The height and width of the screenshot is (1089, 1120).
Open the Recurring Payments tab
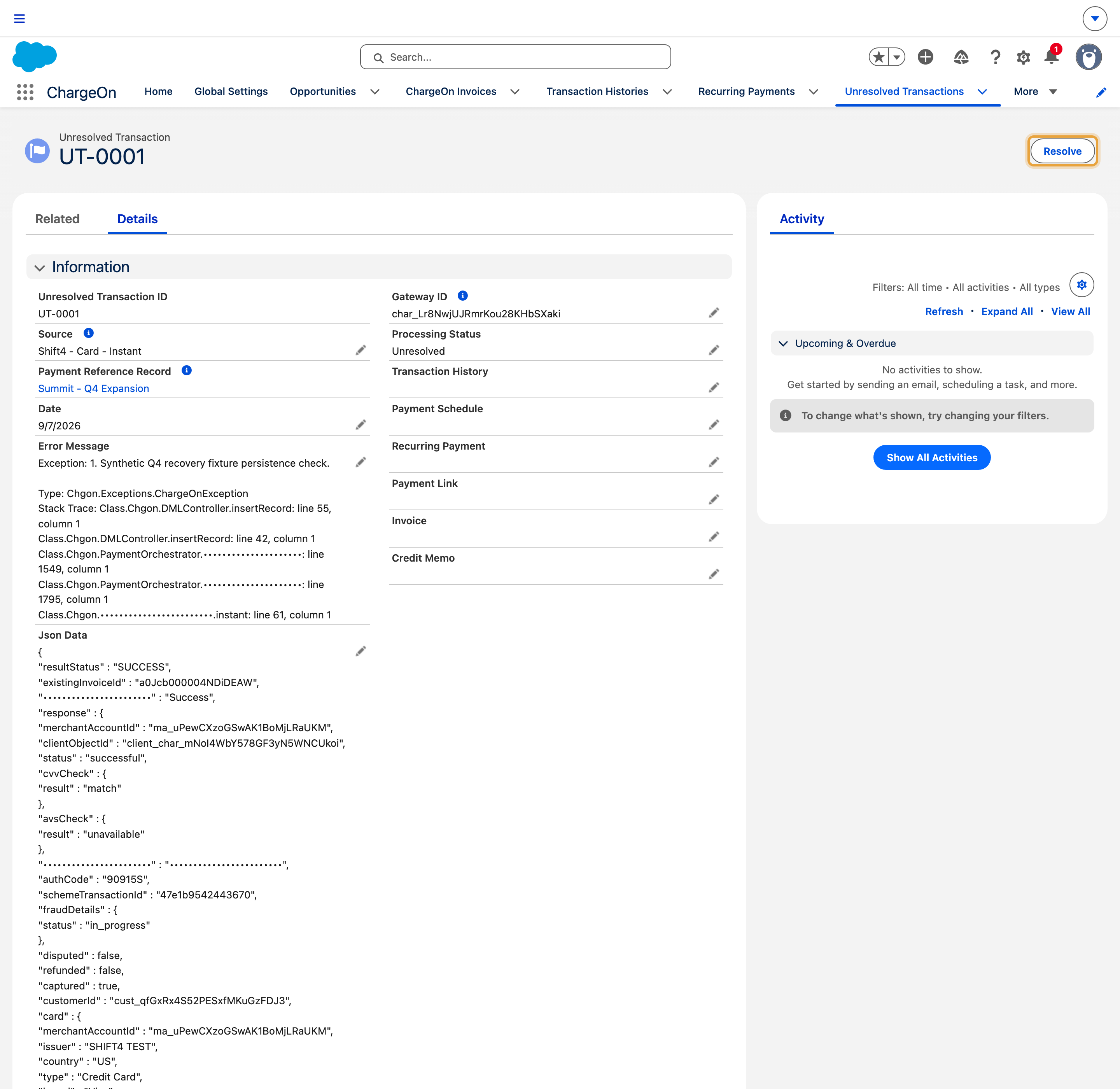747,91
